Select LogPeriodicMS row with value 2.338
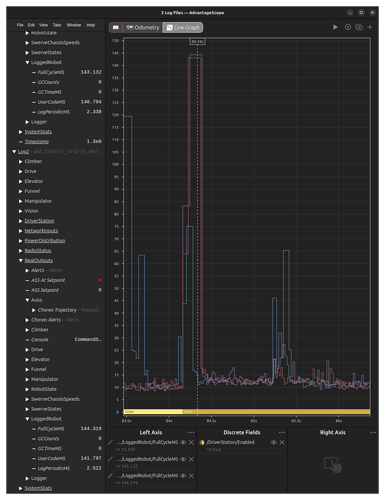 pos(67,112)
